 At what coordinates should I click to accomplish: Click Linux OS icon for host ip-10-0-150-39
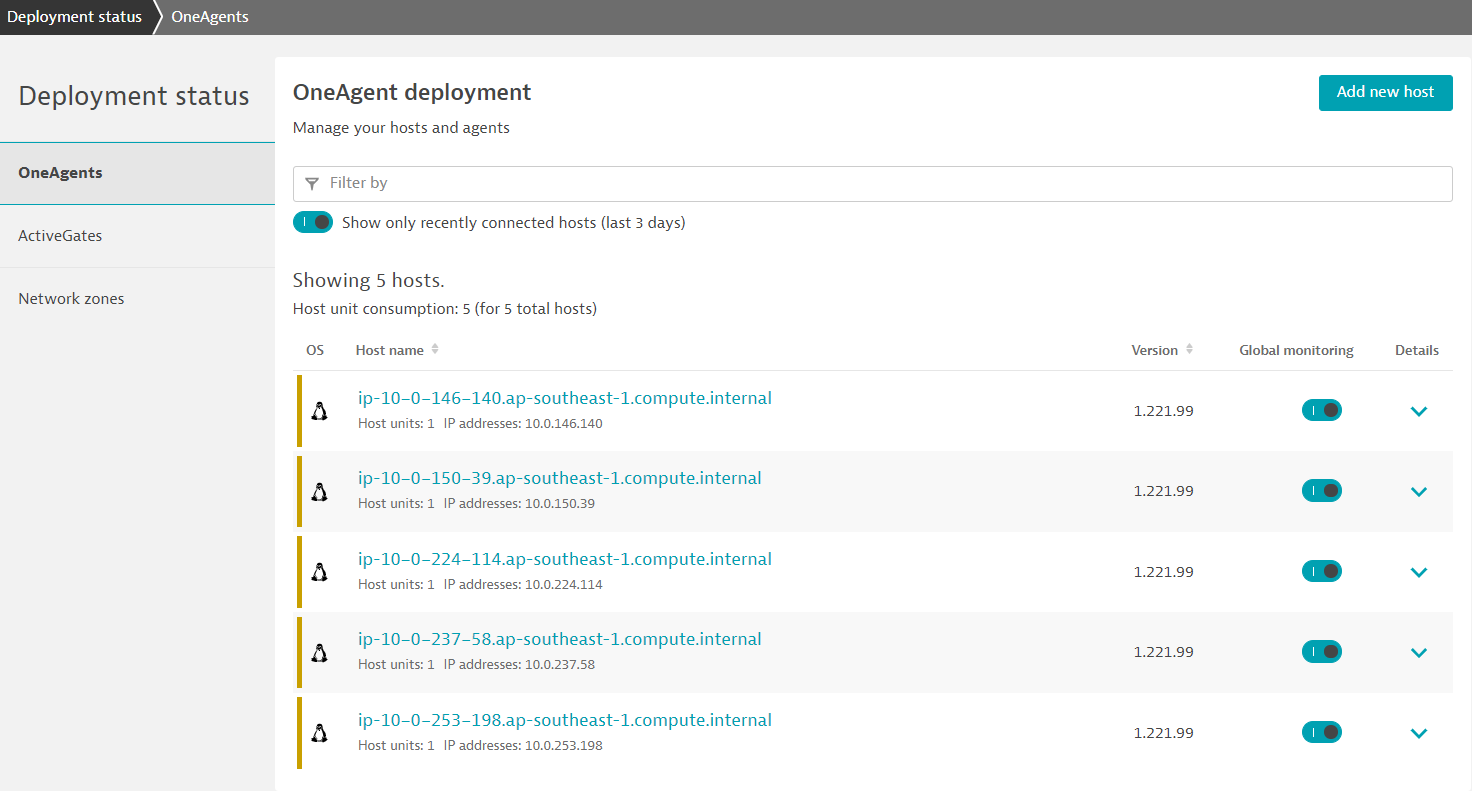point(319,491)
